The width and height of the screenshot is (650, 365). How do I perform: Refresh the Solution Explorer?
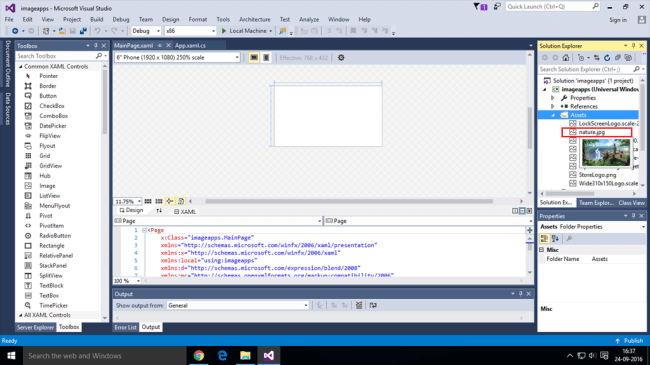click(607, 58)
